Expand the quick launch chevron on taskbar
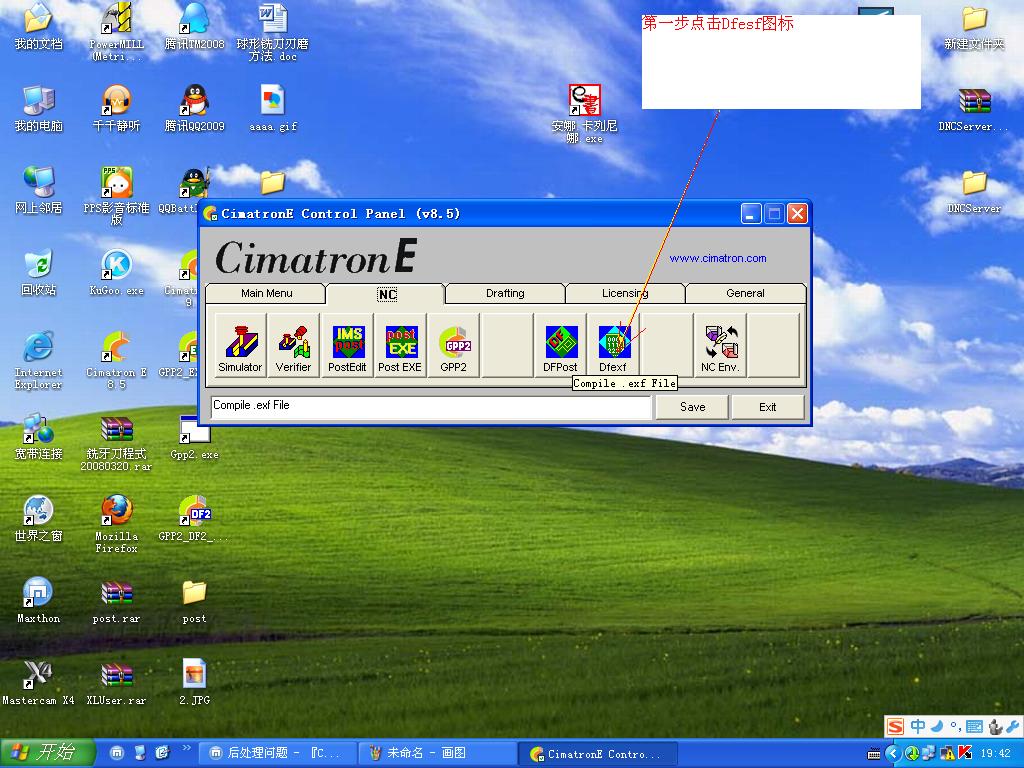The width and height of the screenshot is (1024, 768). (186, 748)
